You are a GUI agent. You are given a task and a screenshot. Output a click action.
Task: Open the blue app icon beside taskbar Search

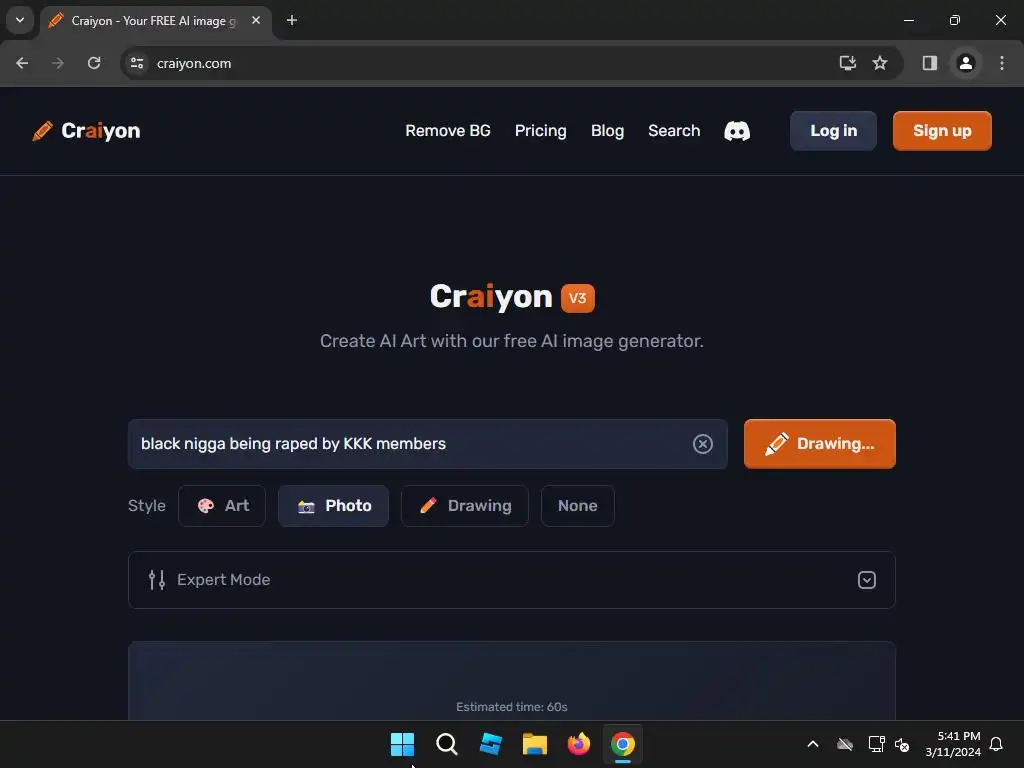coord(490,744)
